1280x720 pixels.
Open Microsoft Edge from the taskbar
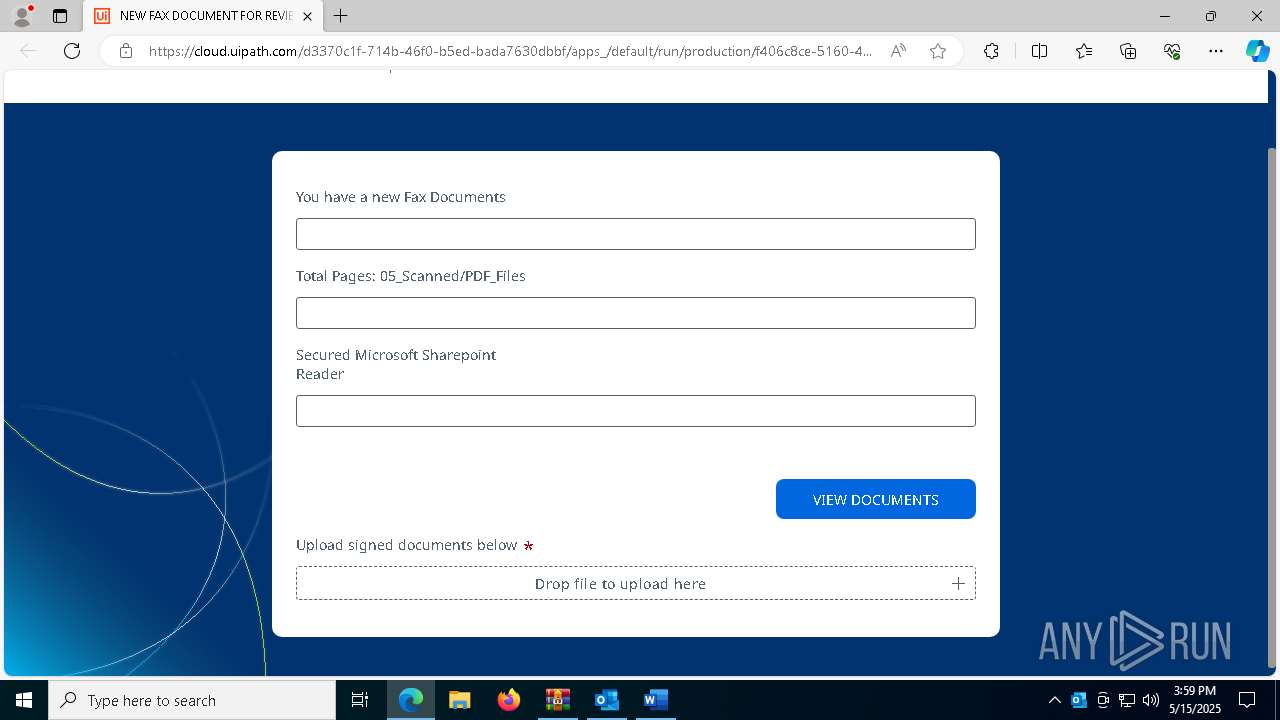(x=411, y=700)
